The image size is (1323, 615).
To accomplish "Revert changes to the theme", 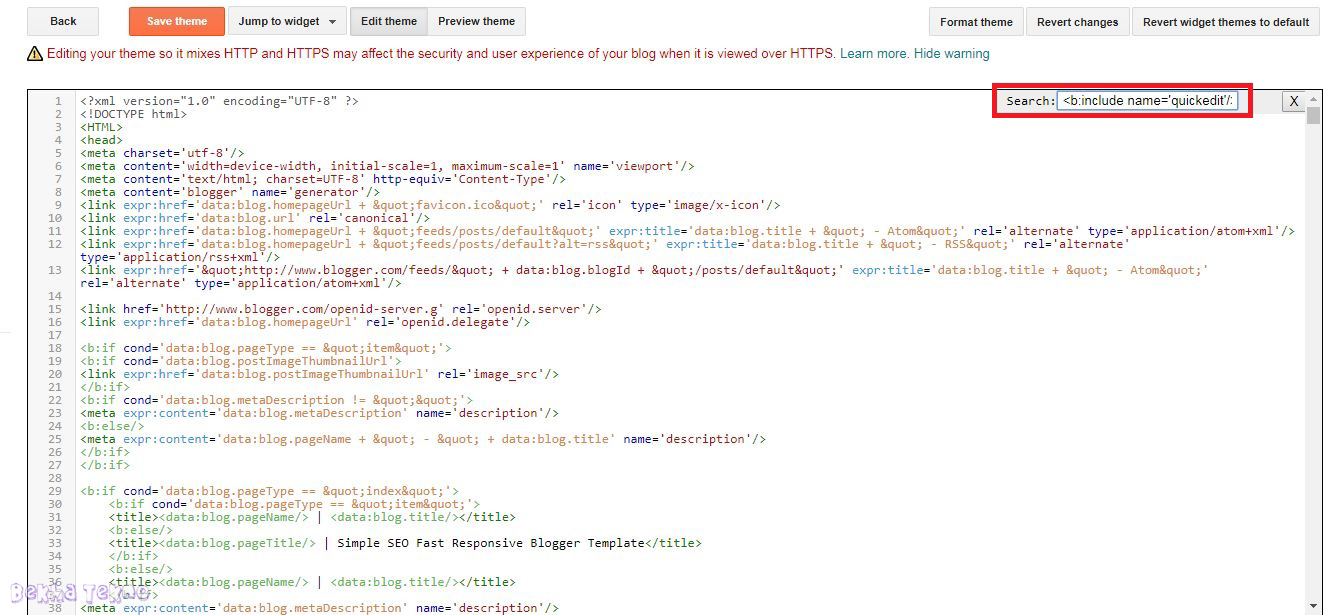I will coord(1078,22).
